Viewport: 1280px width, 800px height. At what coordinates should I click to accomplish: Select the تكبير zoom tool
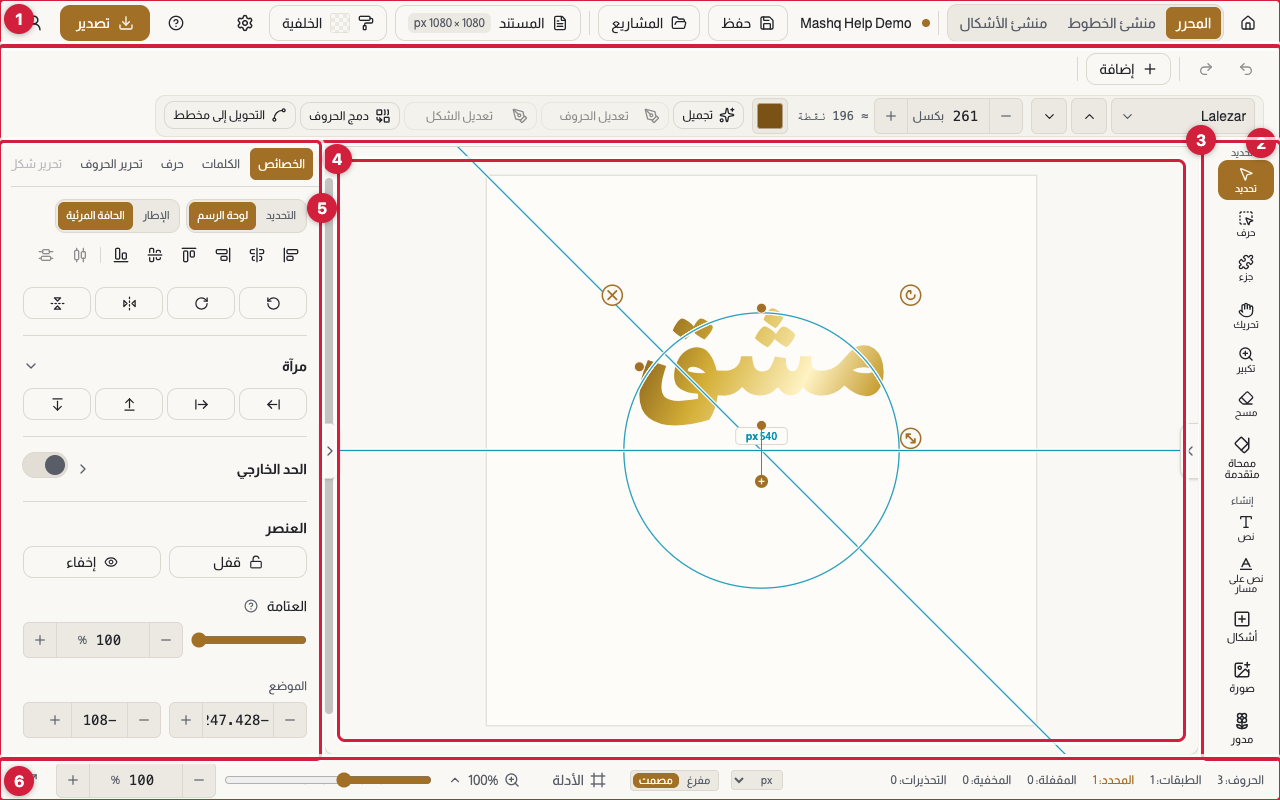pyautogui.click(x=1245, y=361)
